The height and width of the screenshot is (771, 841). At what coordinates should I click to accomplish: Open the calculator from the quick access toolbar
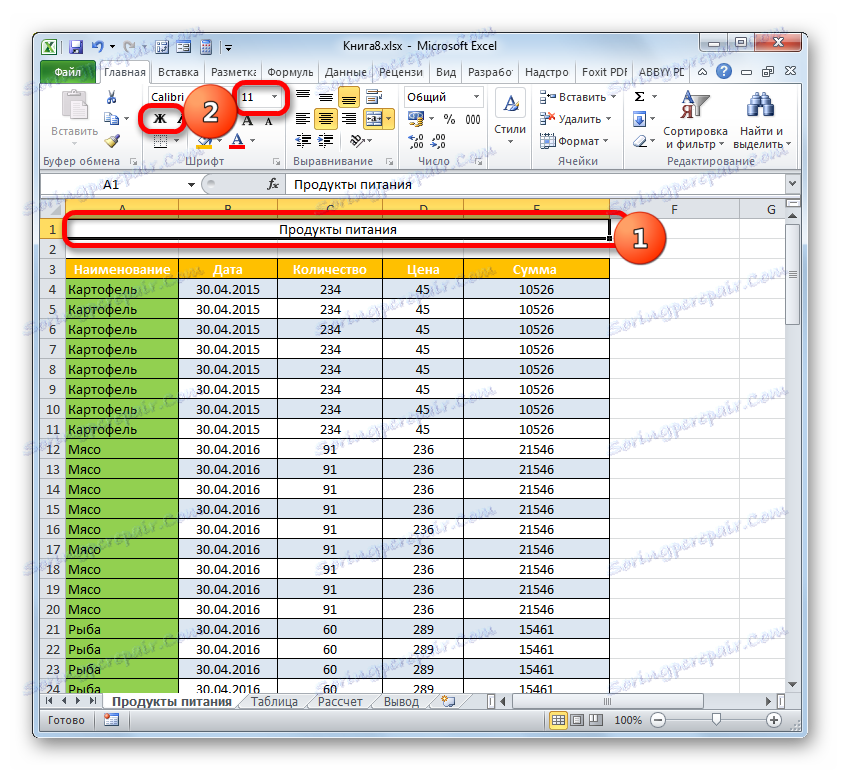(x=206, y=47)
